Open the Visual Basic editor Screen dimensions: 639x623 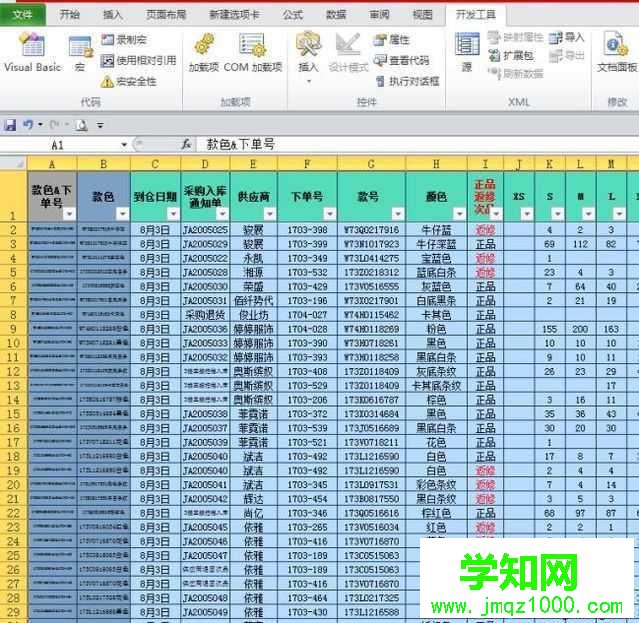pos(33,52)
